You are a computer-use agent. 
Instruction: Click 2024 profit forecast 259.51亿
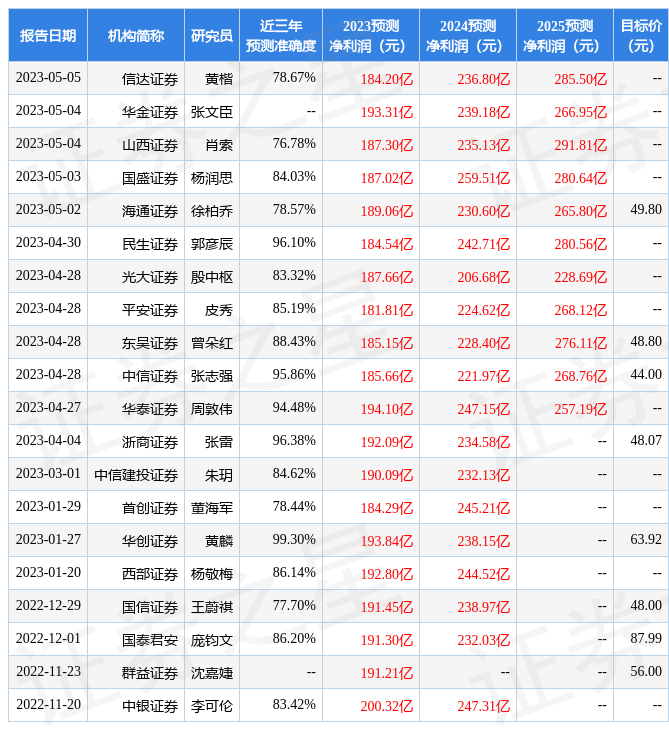point(484,178)
